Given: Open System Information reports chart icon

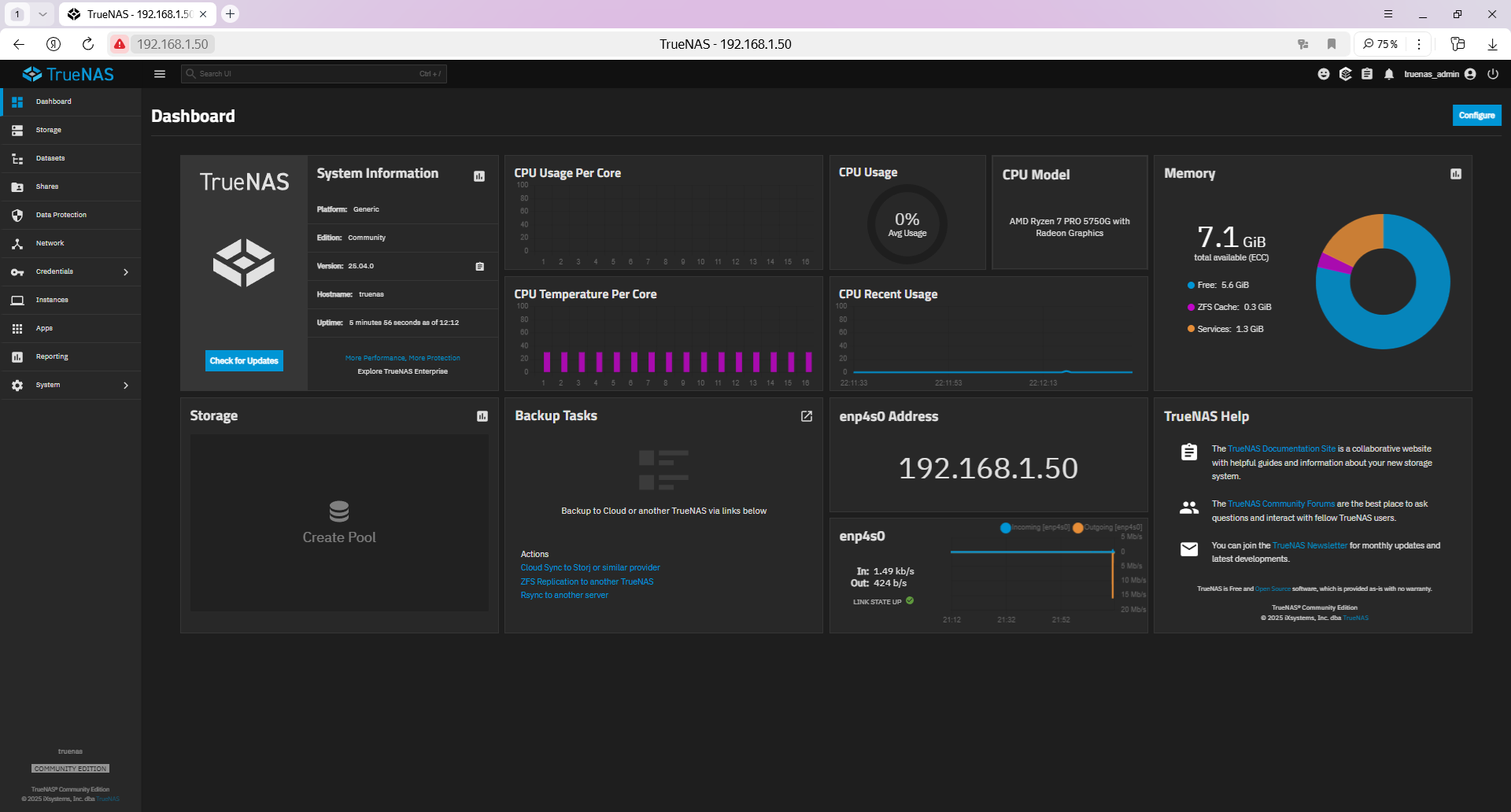Looking at the screenshot, I should (x=479, y=176).
